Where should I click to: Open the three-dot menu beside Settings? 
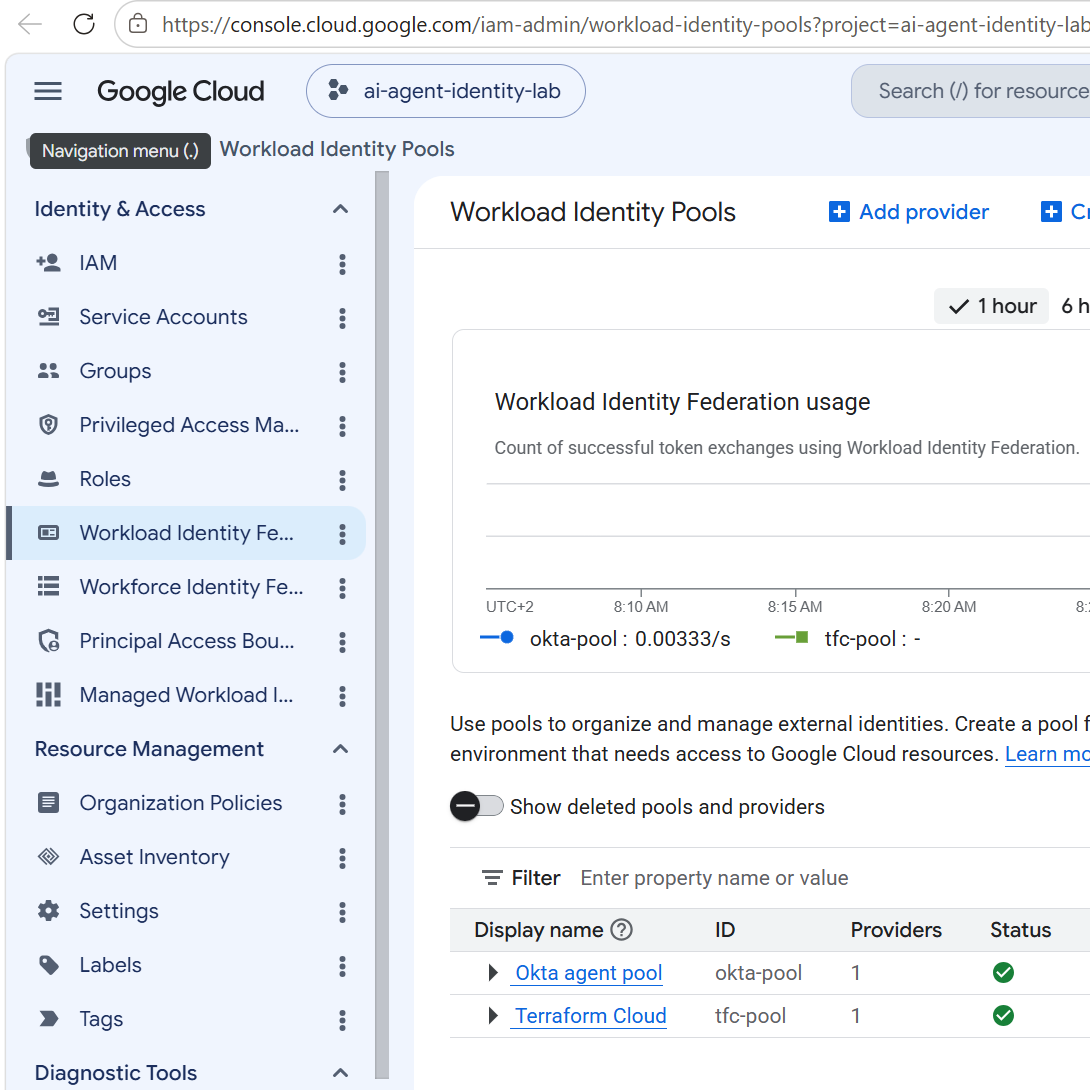point(342,911)
